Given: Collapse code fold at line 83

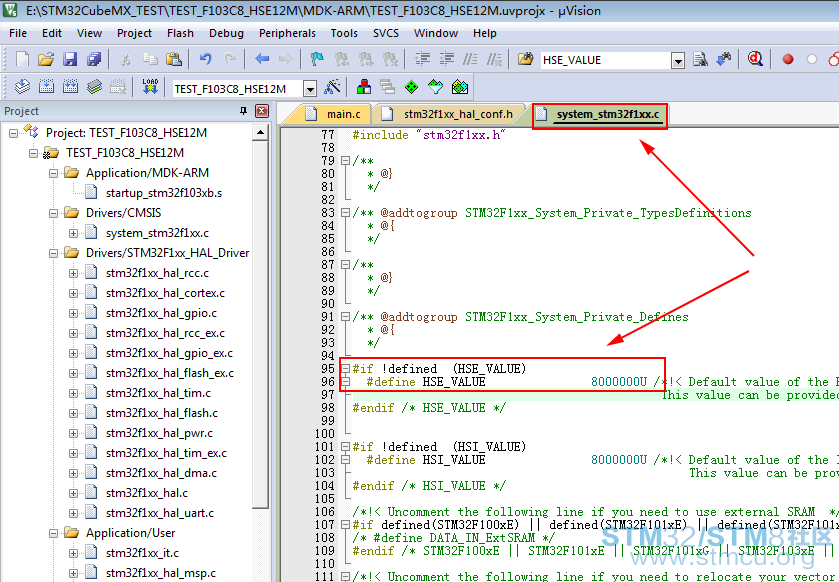Looking at the screenshot, I should coord(346,213).
